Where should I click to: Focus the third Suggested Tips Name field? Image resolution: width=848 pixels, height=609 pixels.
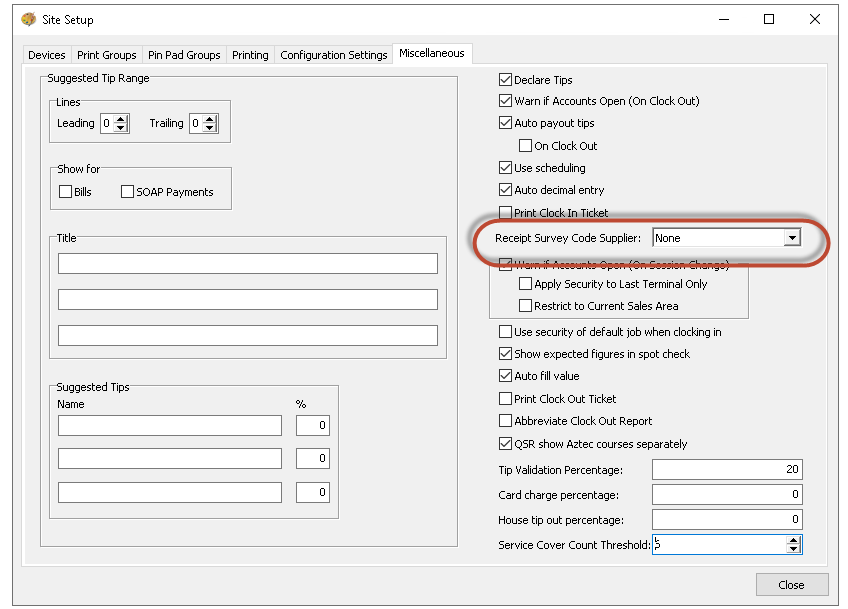point(170,492)
